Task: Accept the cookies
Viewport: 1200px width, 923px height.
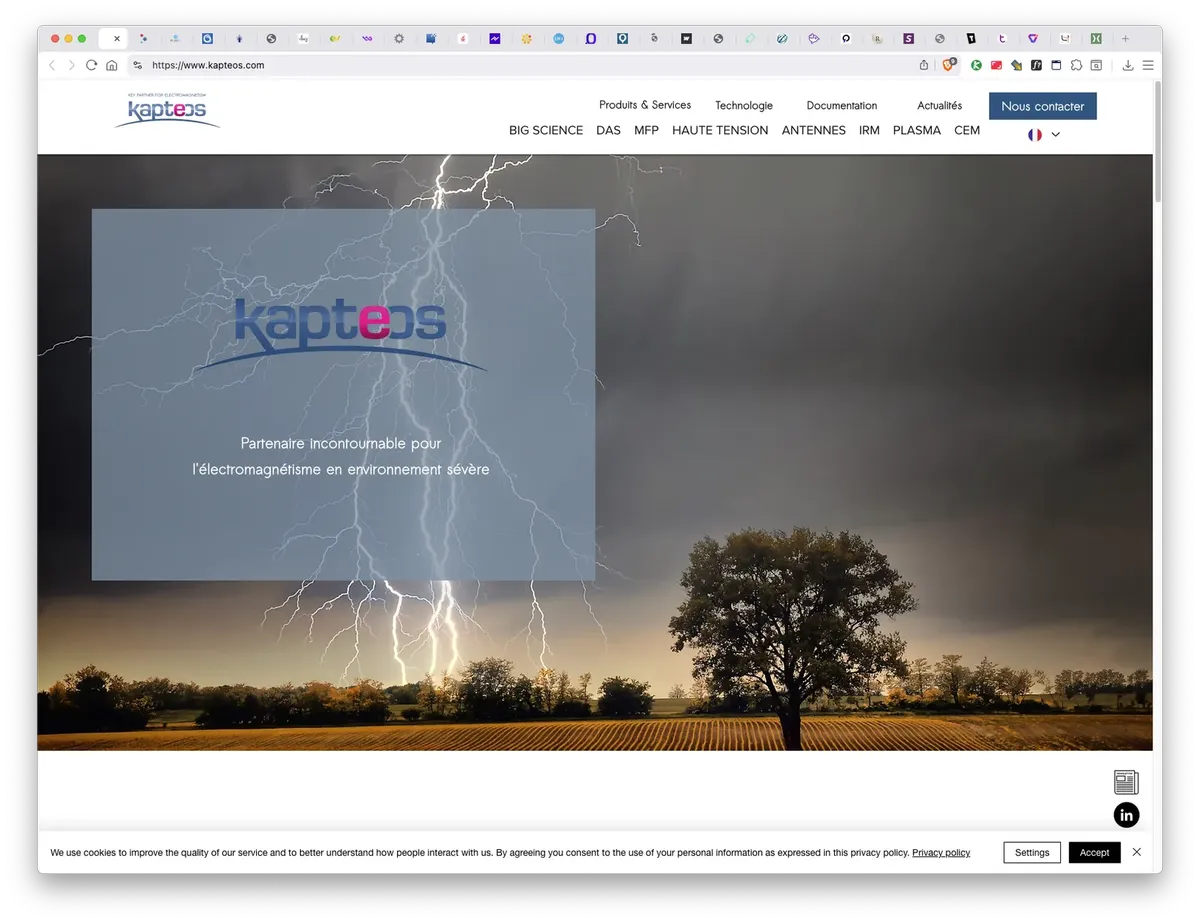Action: (x=1094, y=852)
